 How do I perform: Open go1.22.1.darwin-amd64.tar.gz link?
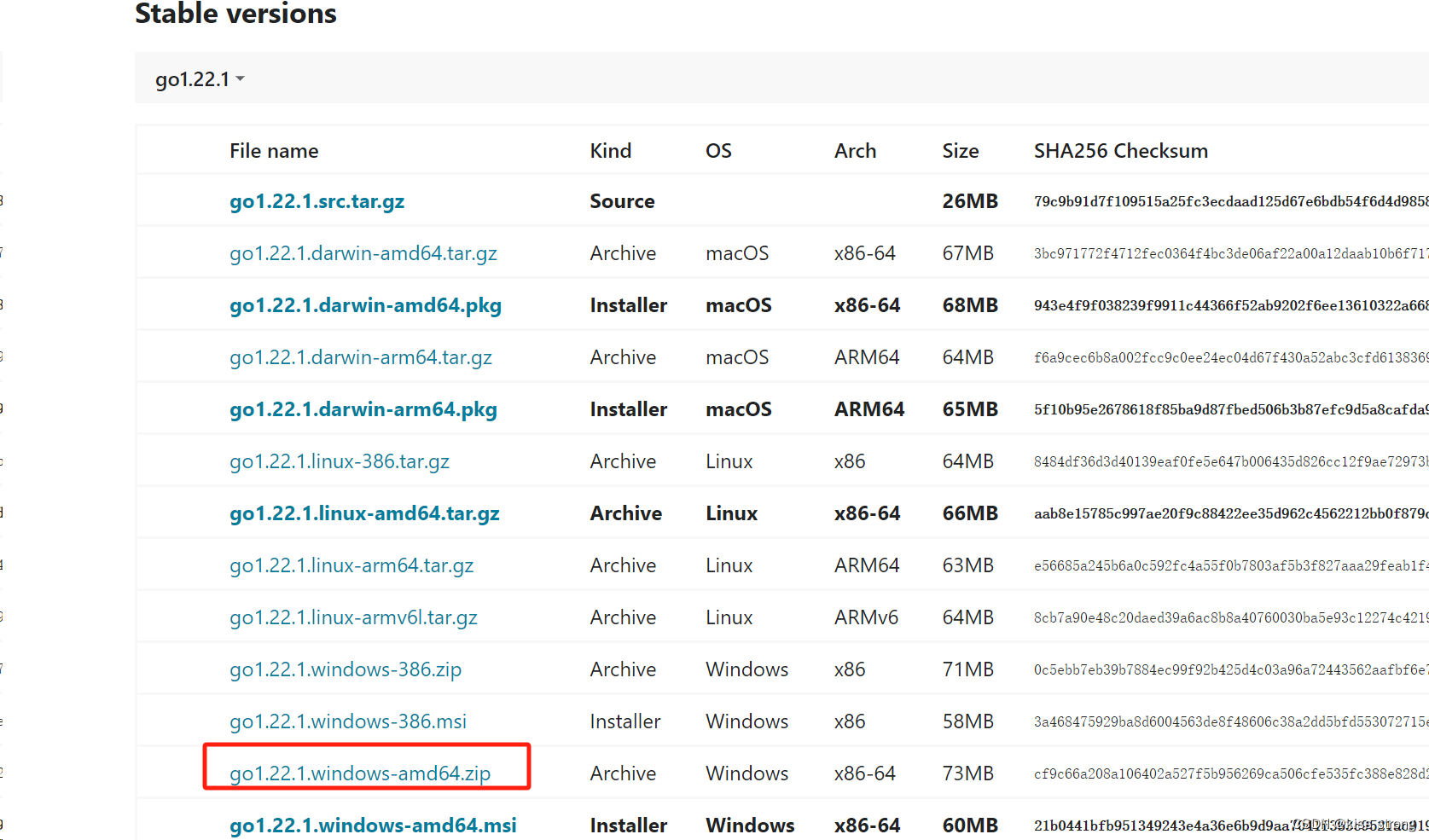363,253
